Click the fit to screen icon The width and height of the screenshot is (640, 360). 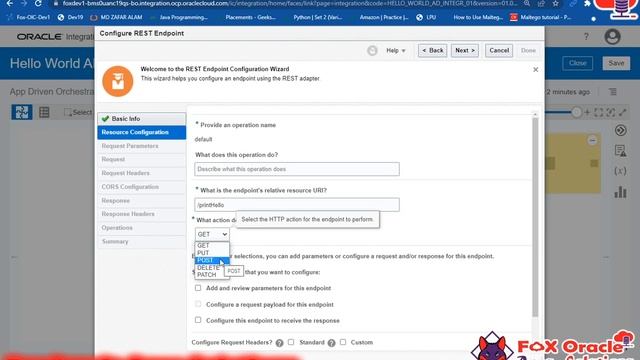tap(599, 112)
